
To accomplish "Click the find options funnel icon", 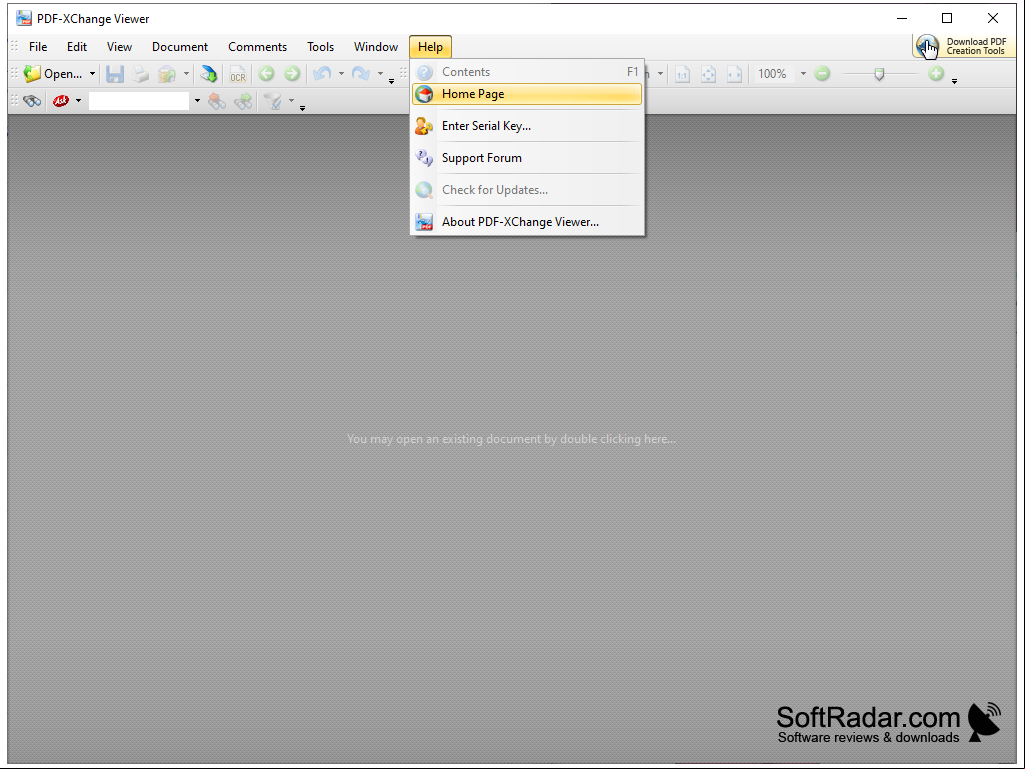I will [273, 101].
